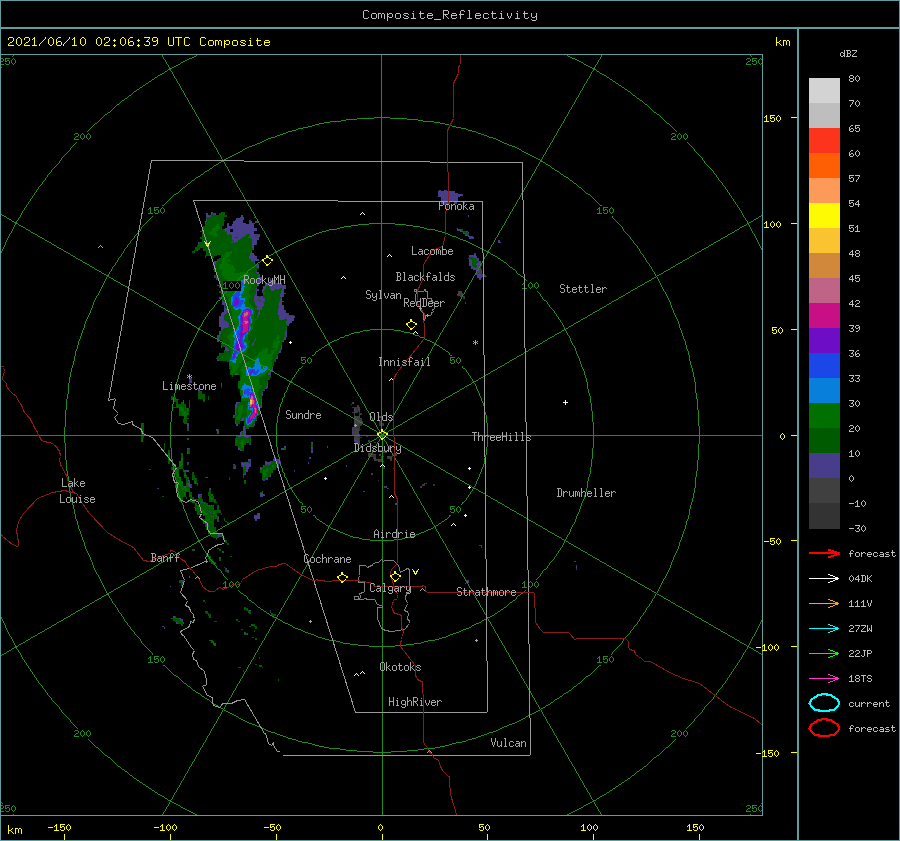Viewport: 900px width, 841px height.
Task: Click the ThreeHills city label
Action: [501, 437]
